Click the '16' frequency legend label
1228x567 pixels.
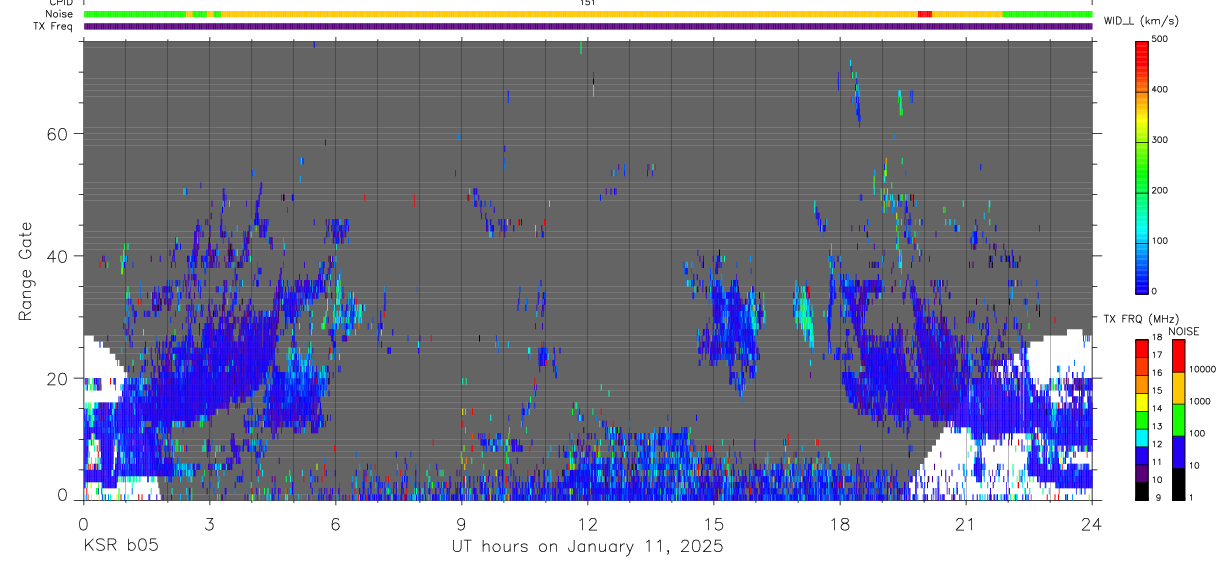[x=1157, y=373]
